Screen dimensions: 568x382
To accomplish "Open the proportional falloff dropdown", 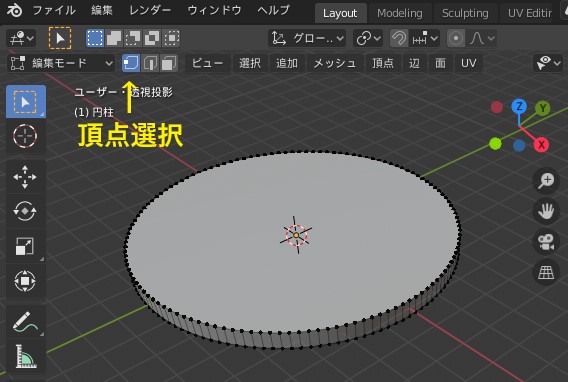I will tap(481, 38).
